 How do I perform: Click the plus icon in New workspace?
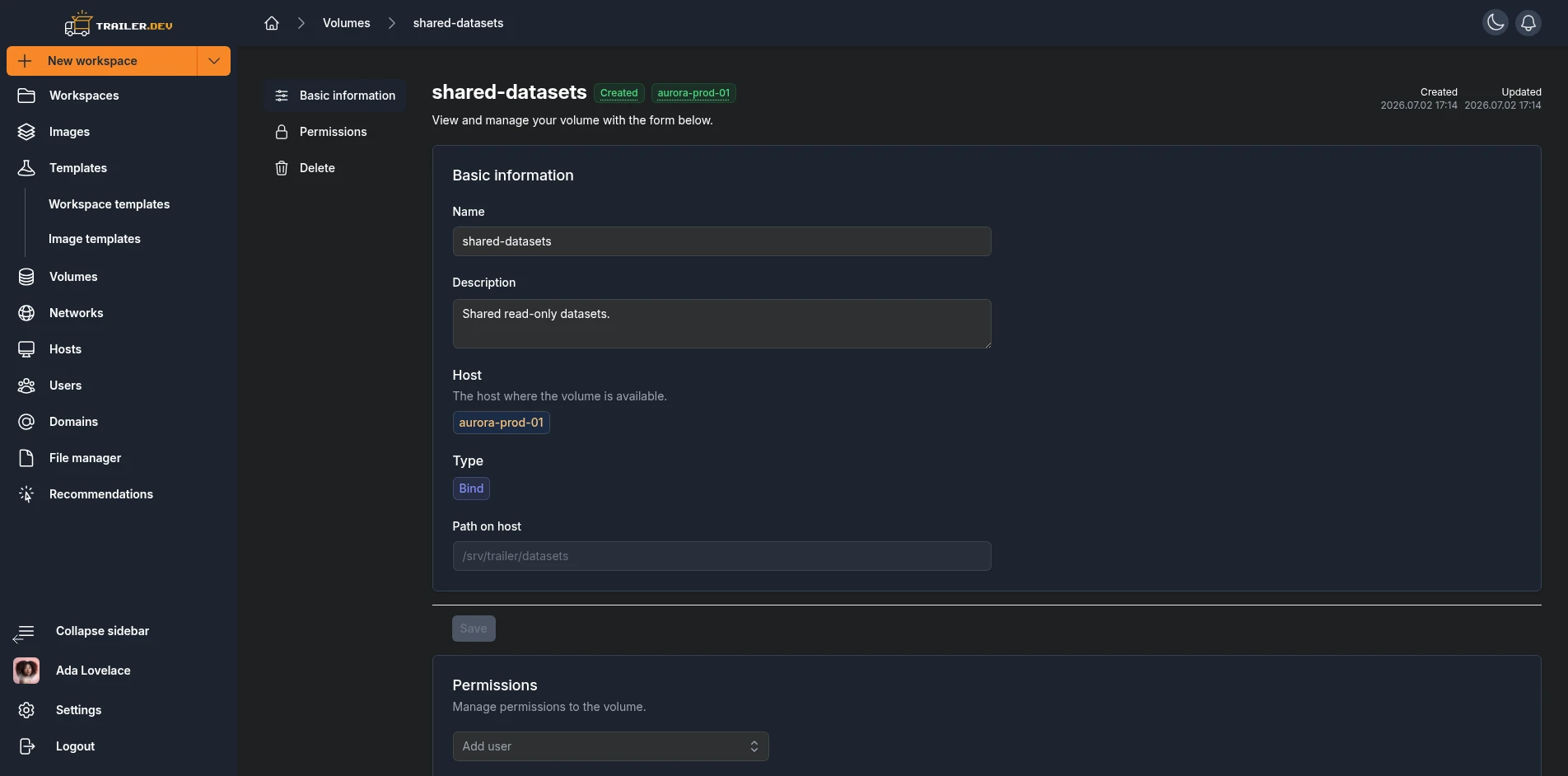click(25, 61)
